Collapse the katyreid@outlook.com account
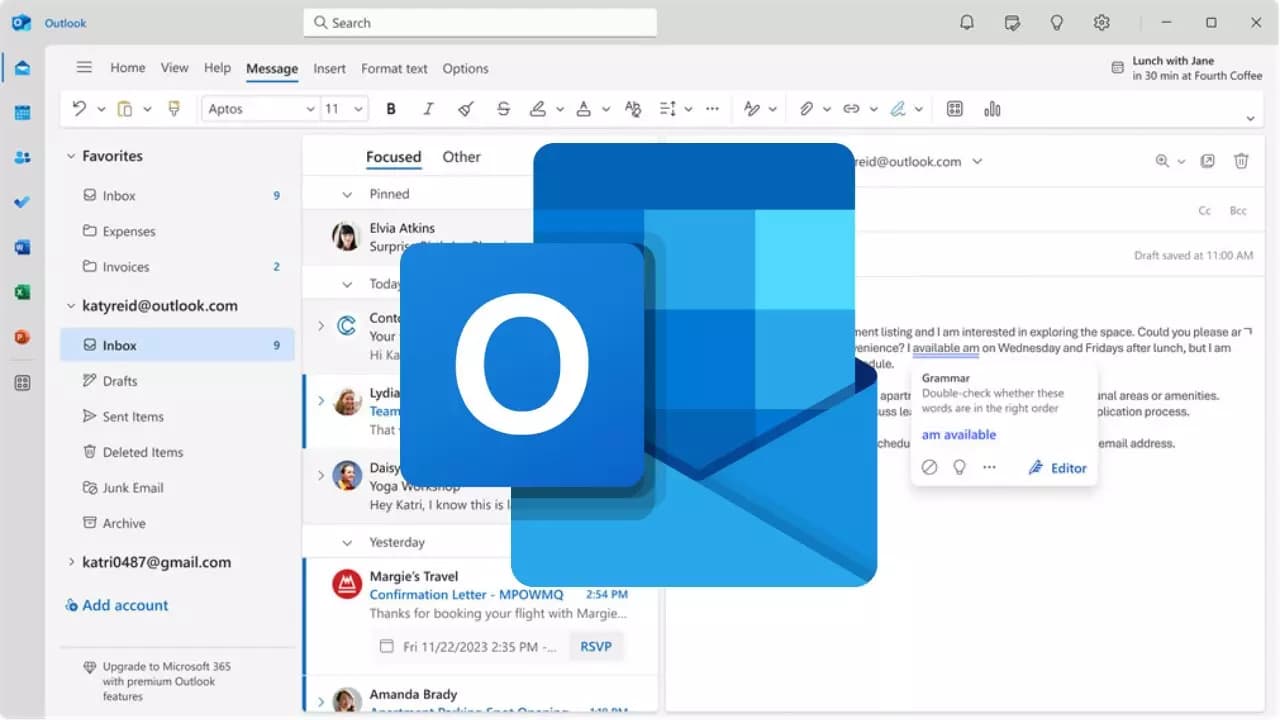 tap(70, 306)
